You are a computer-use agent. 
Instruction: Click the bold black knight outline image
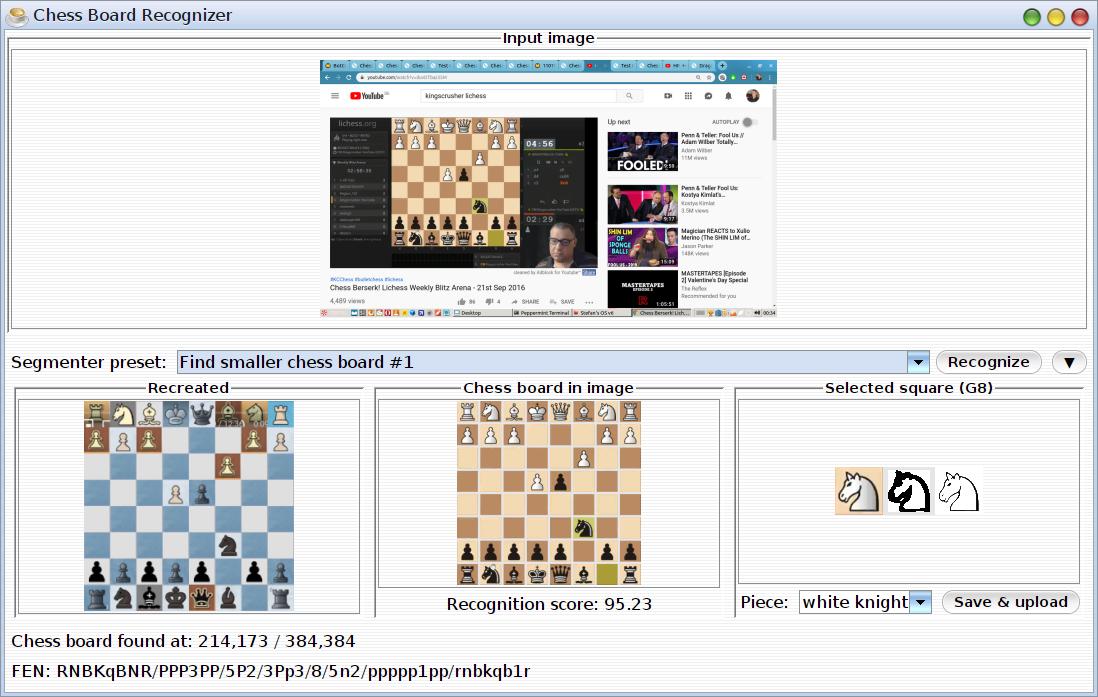click(x=910, y=491)
